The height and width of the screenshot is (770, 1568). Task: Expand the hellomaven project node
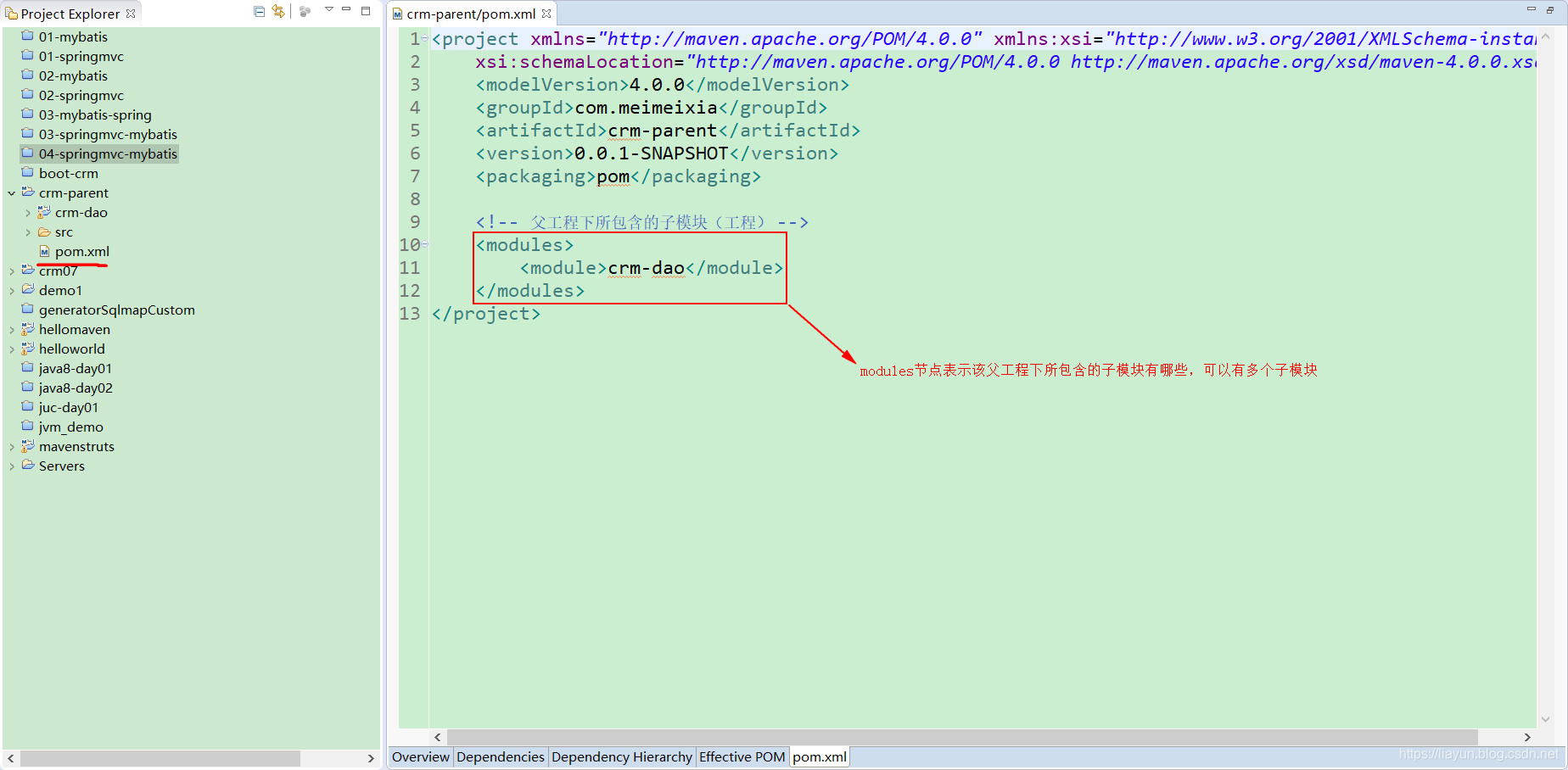pos(12,330)
